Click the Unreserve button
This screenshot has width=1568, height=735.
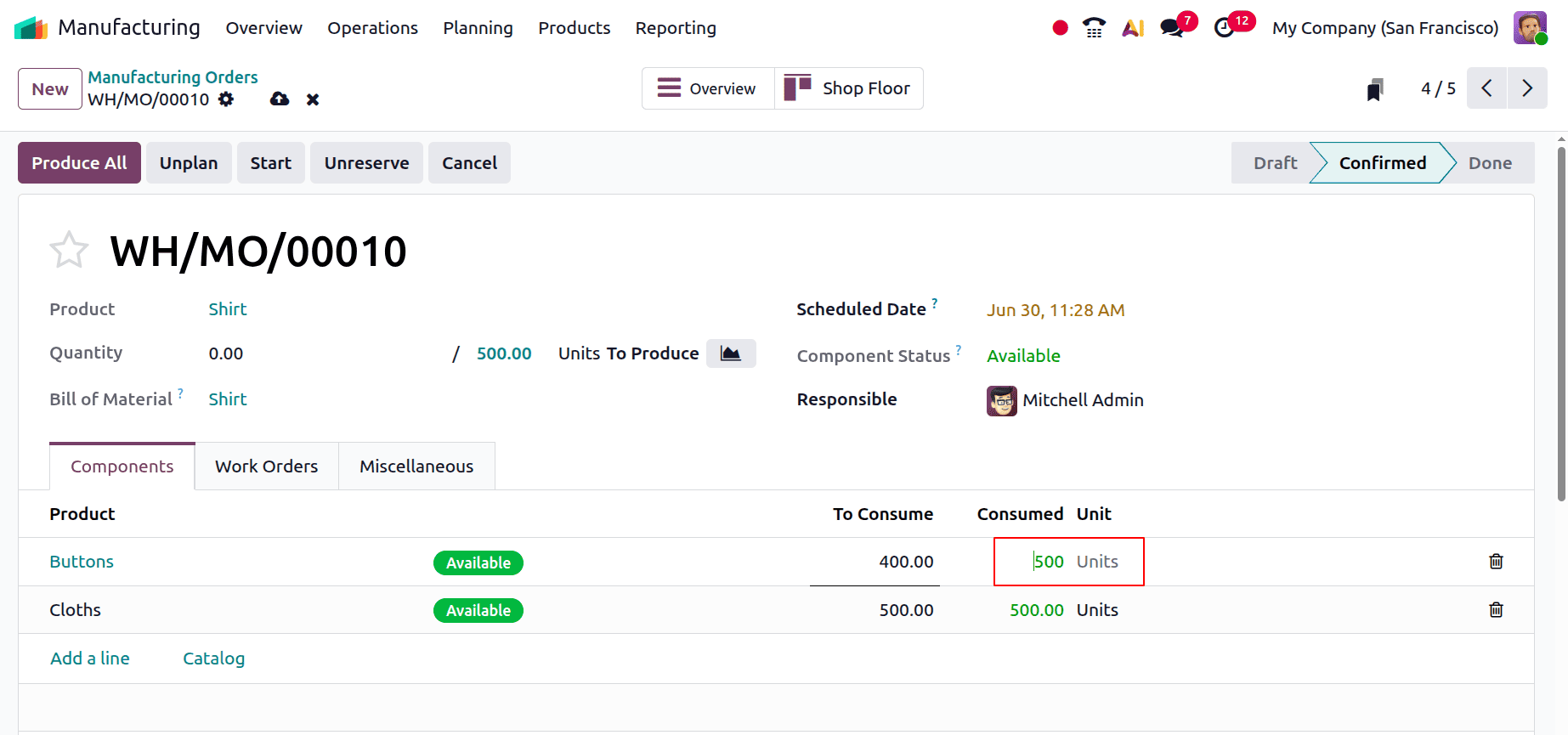367,163
